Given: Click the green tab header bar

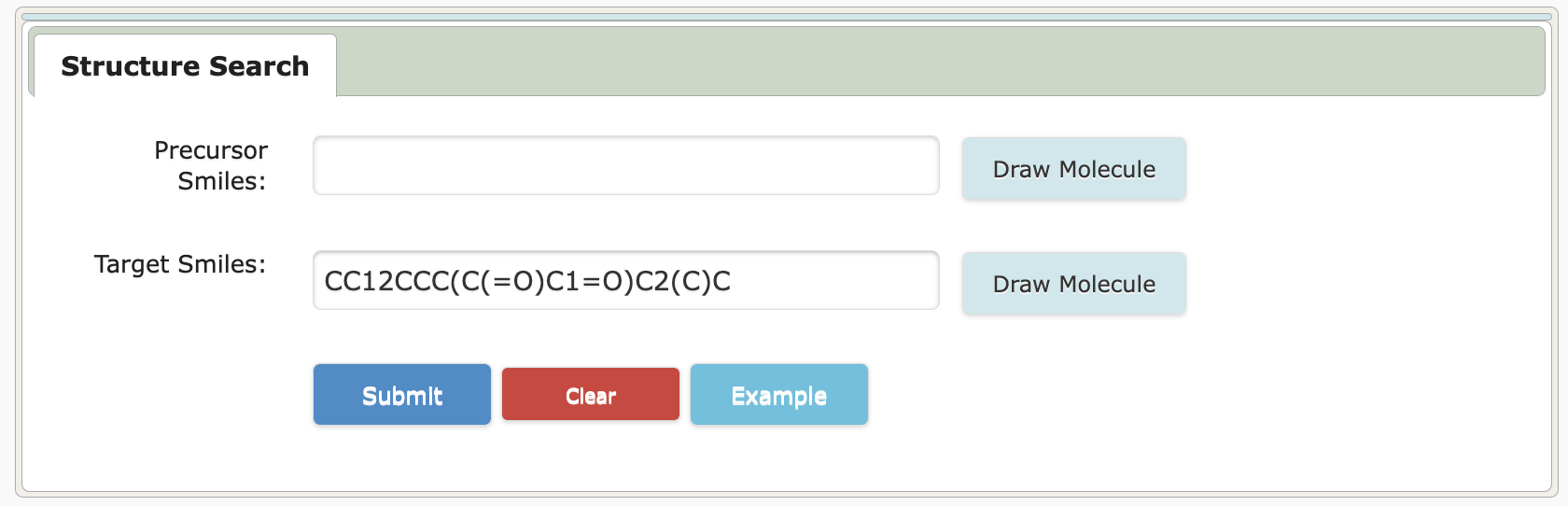Looking at the screenshot, I should pyautogui.click(x=938, y=62).
